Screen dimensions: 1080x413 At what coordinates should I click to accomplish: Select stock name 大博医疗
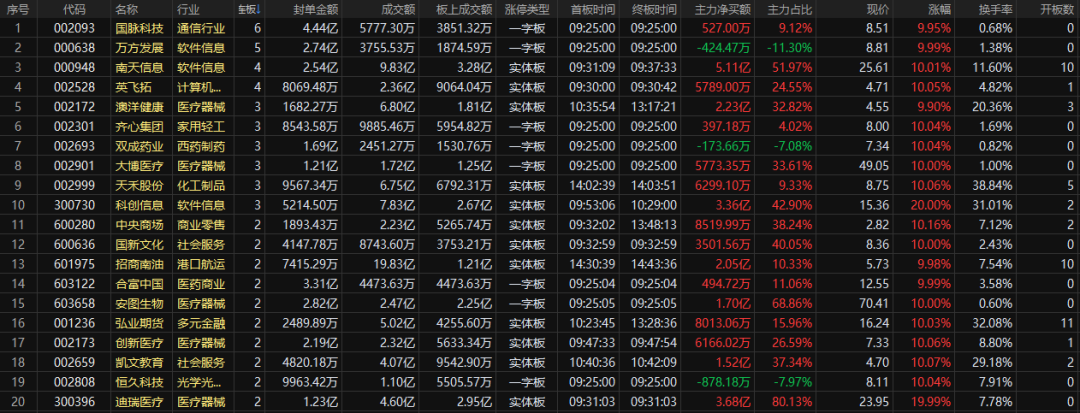click(x=140, y=166)
